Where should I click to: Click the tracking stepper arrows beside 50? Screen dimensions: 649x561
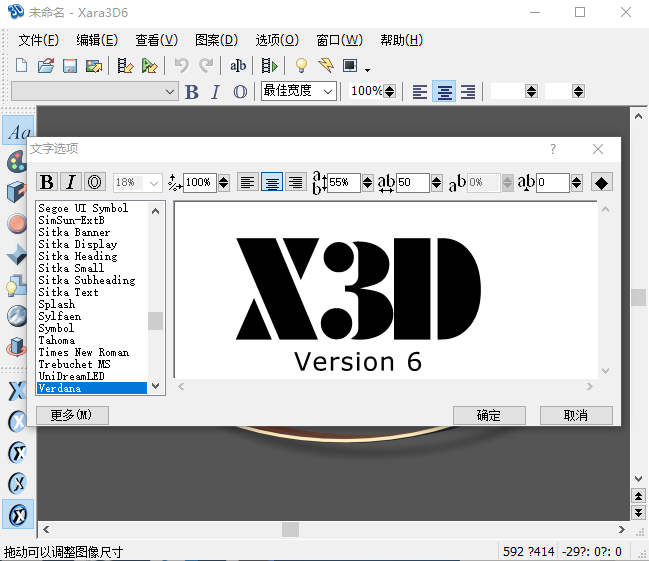tap(436, 183)
